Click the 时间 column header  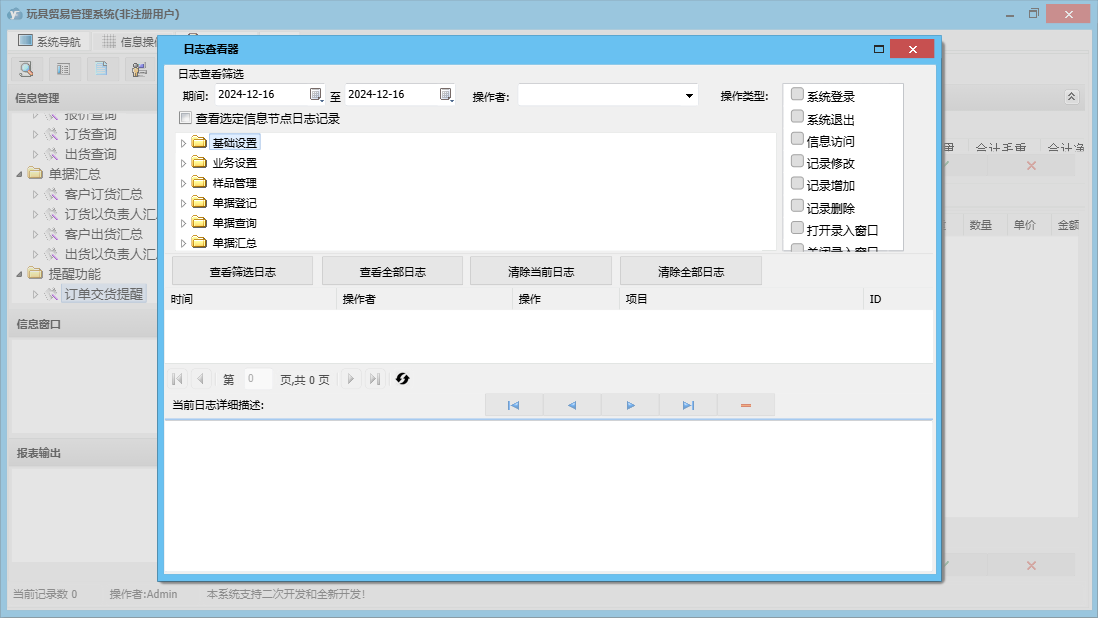[251, 299]
